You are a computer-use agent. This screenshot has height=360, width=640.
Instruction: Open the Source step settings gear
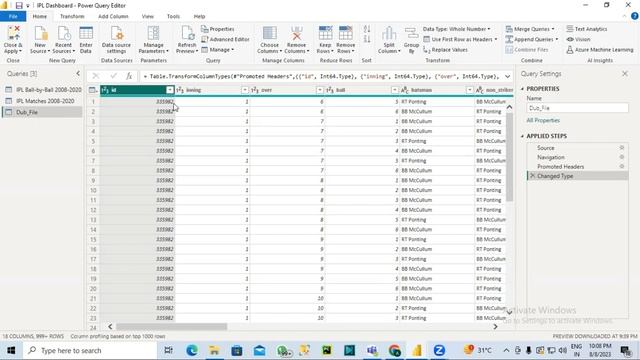(622, 148)
